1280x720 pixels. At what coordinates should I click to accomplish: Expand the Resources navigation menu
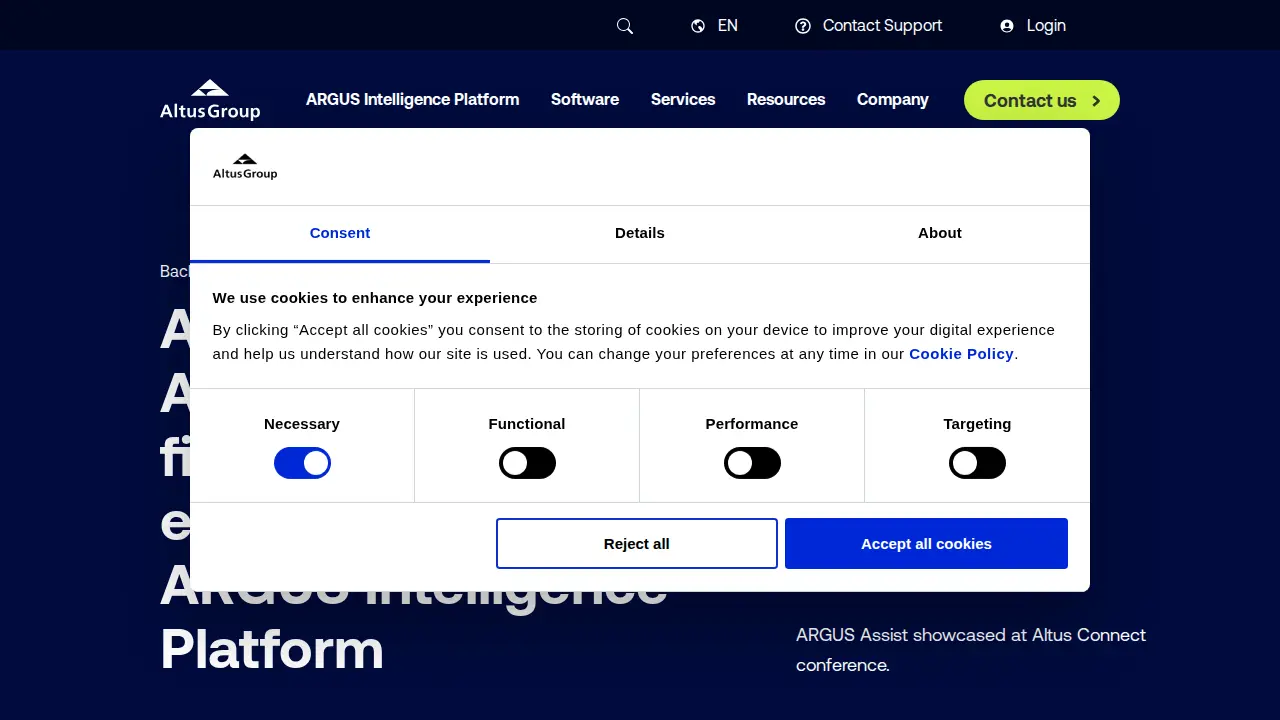click(786, 100)
